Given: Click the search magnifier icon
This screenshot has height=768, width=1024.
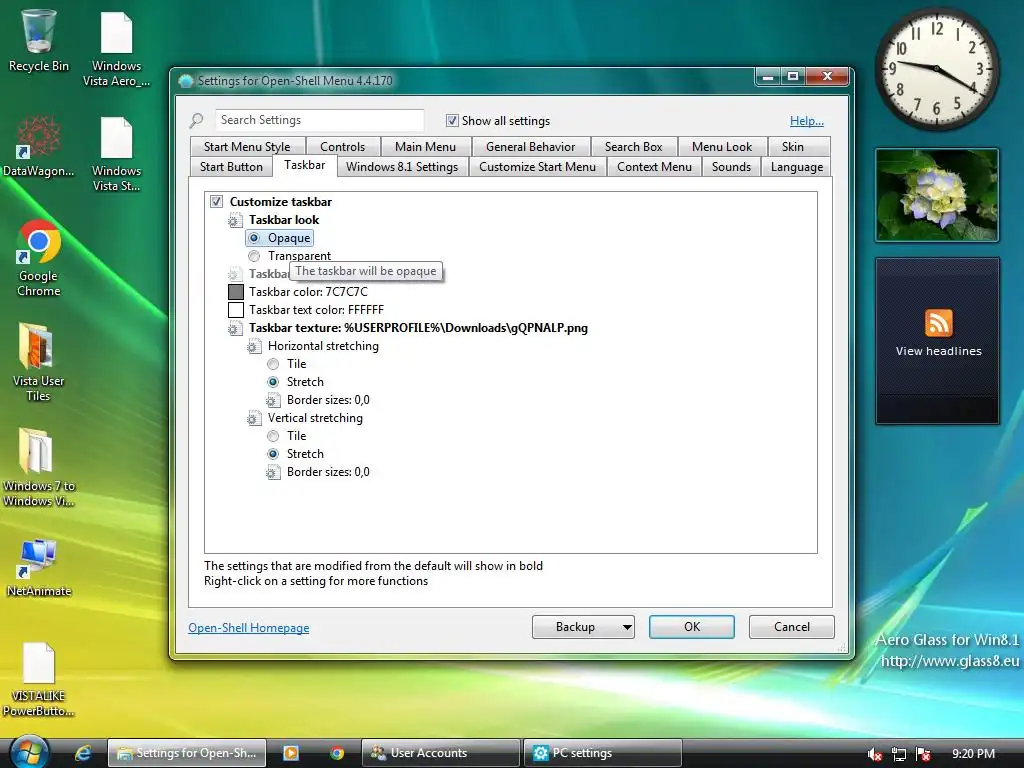Looking at the screenshot, I should (196, 121).
